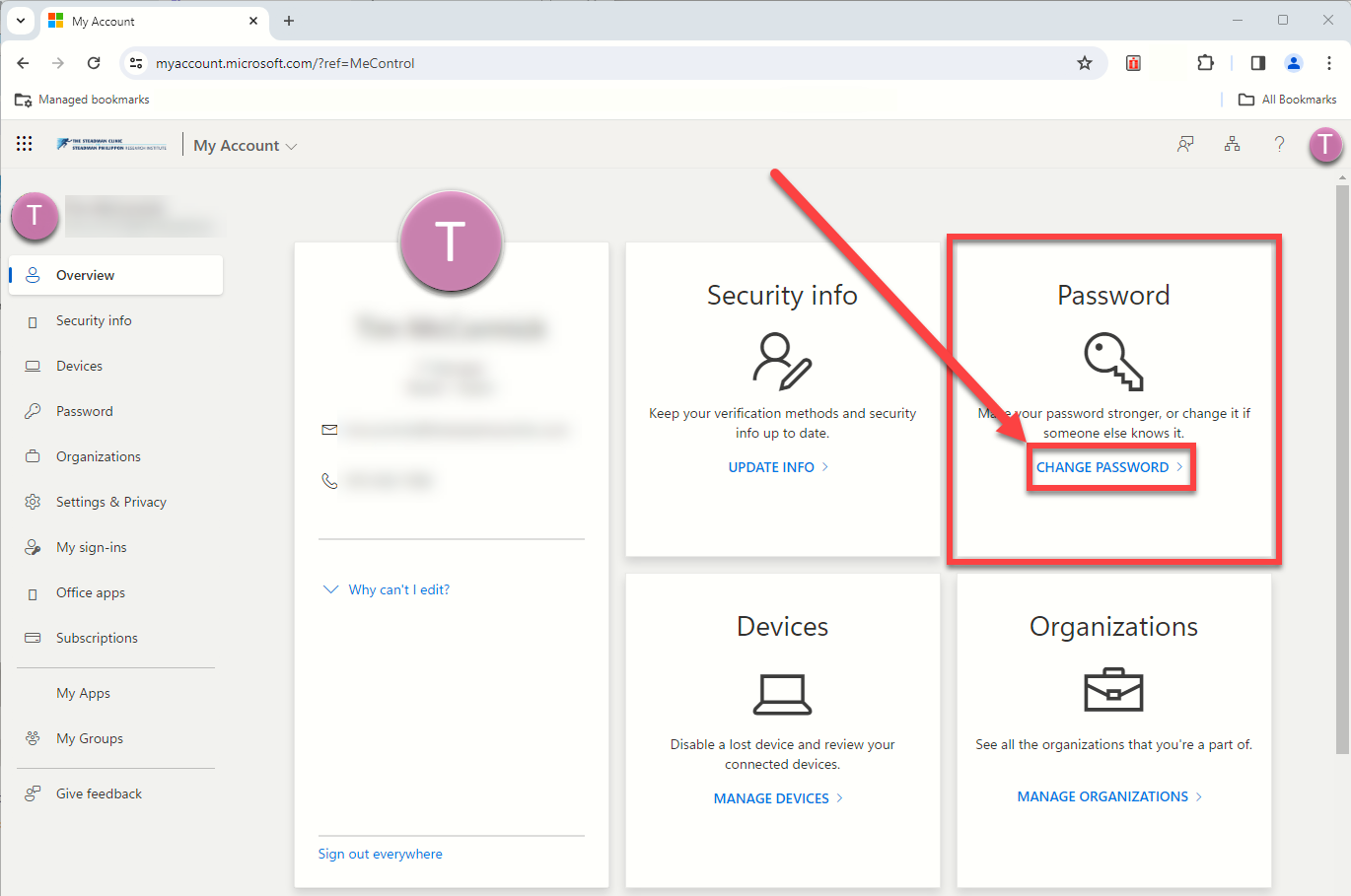Click the MANAGE ORGANIZATIONS link

point(1109,796)
